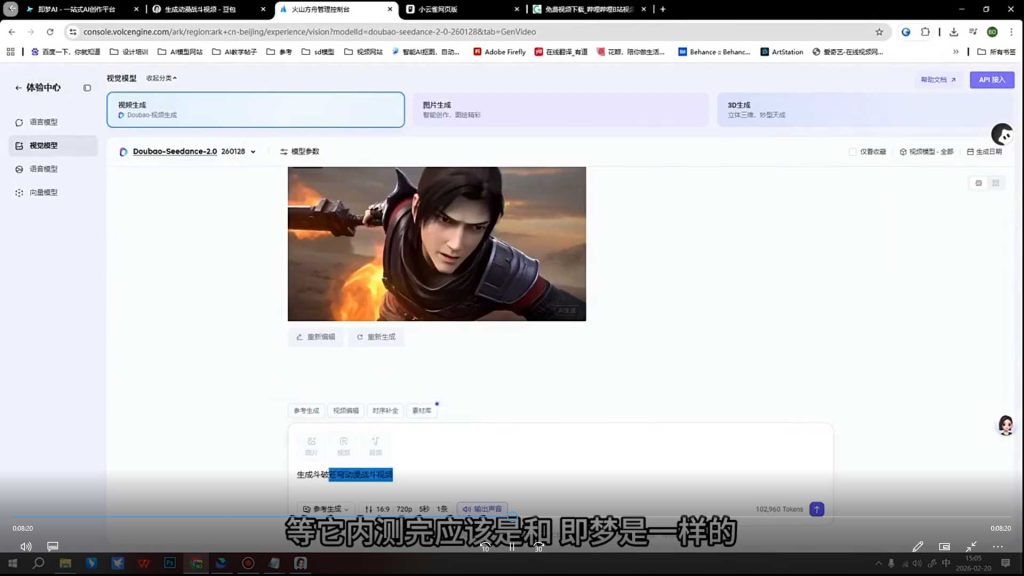The image size is (1024, 576).
Task: Open the Doubao-Seedance-2.0 model dropdown
Action: pyautogui.click(x=188, y=152)
